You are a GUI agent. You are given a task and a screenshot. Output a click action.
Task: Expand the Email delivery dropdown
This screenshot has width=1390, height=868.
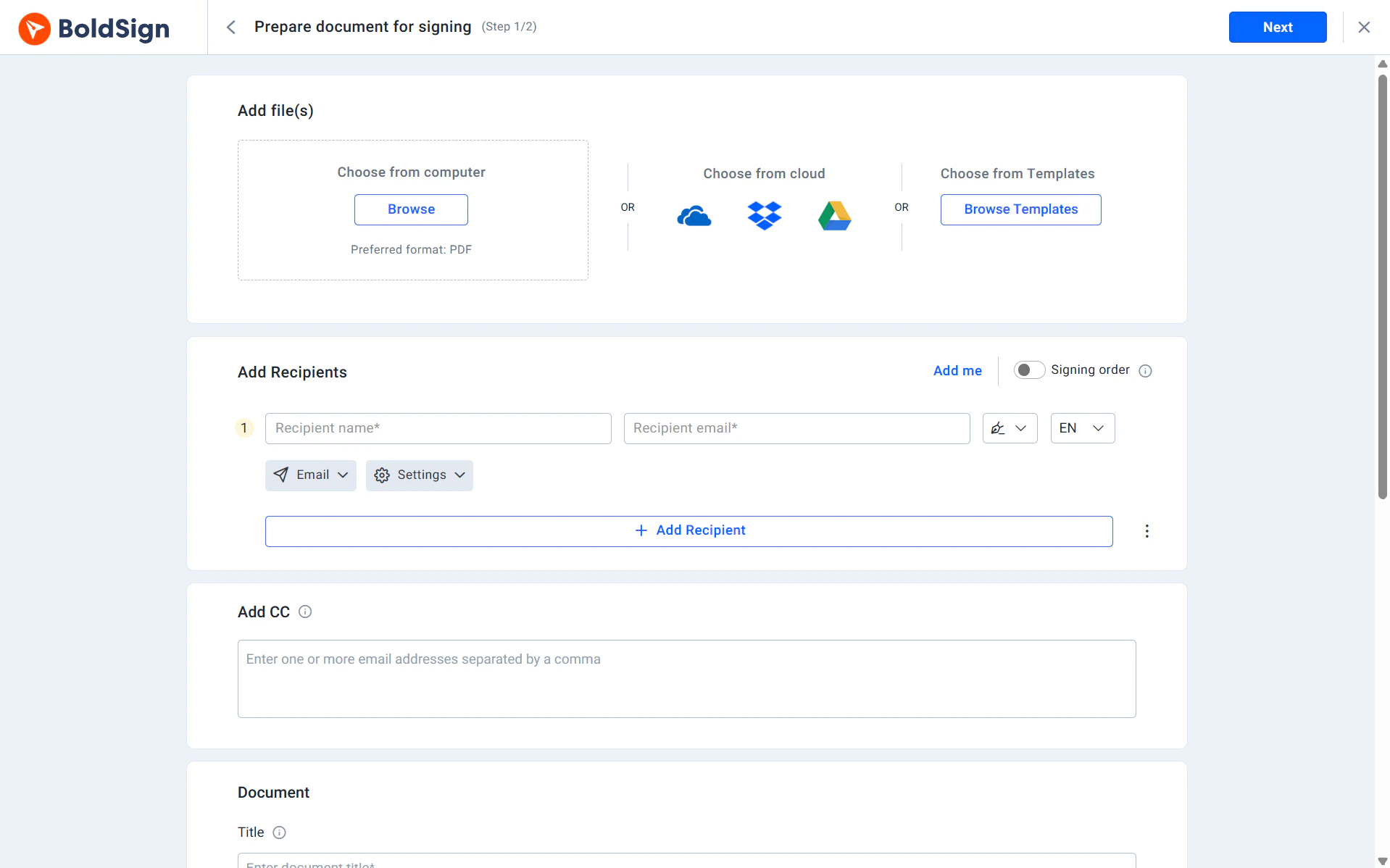coord(310,475)
